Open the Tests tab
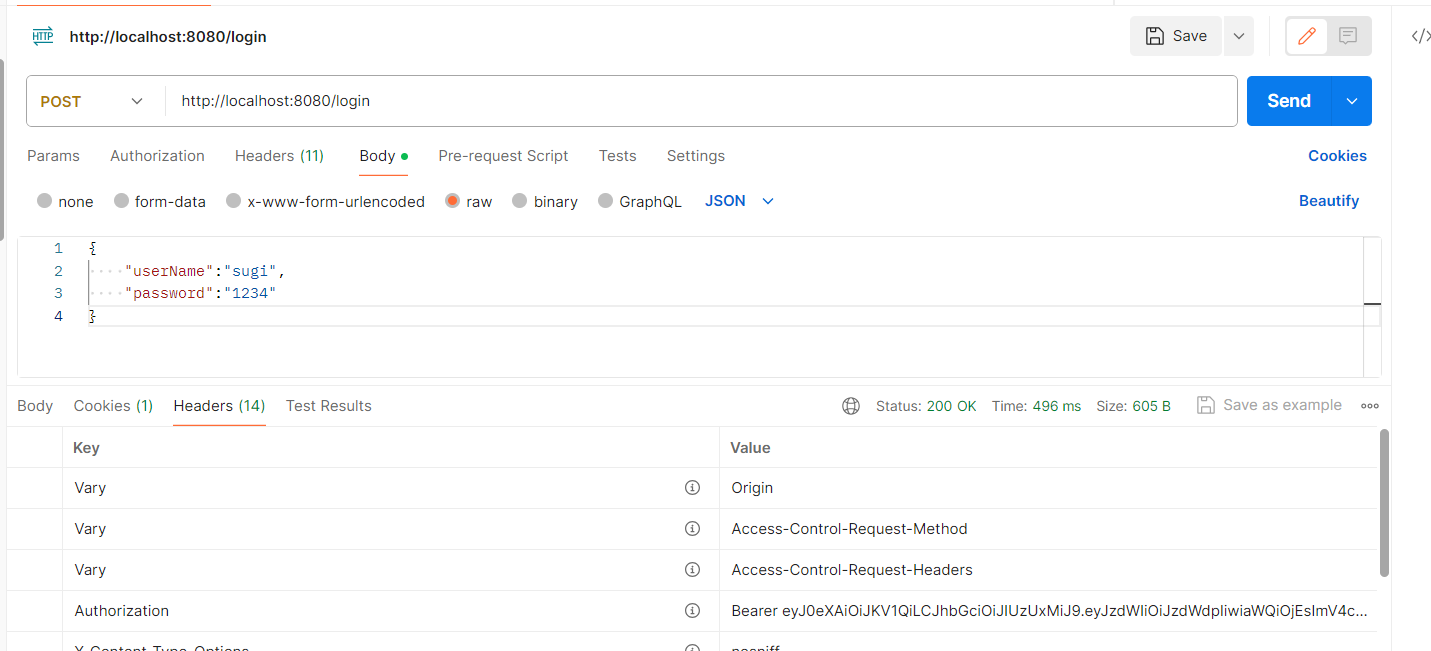1431x651 pixels. 617,156
